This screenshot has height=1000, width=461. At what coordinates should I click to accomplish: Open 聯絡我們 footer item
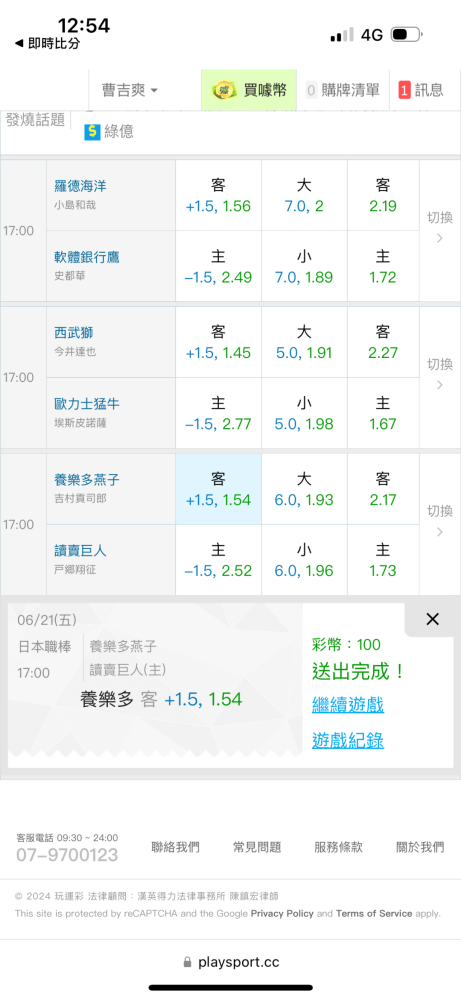pos(175,847)
